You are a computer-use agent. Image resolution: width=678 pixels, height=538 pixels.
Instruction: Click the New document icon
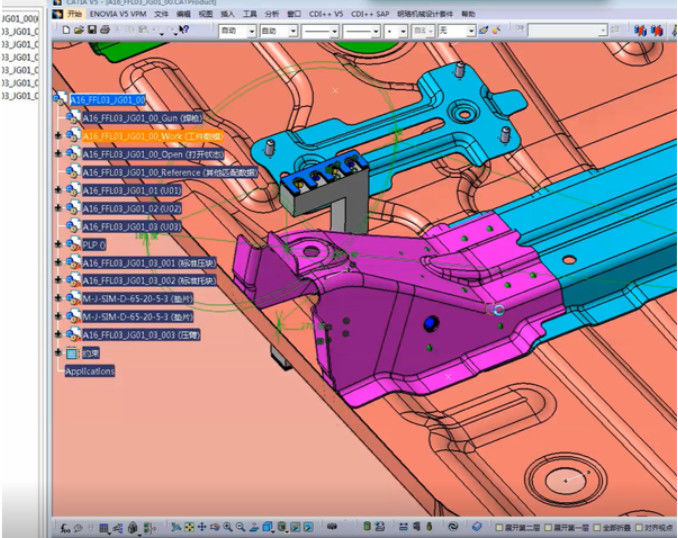[x=66, y=31]
